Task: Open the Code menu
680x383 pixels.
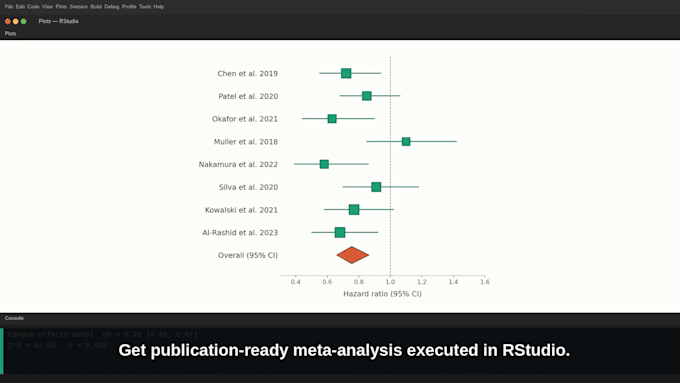Action: coord(33,7)
